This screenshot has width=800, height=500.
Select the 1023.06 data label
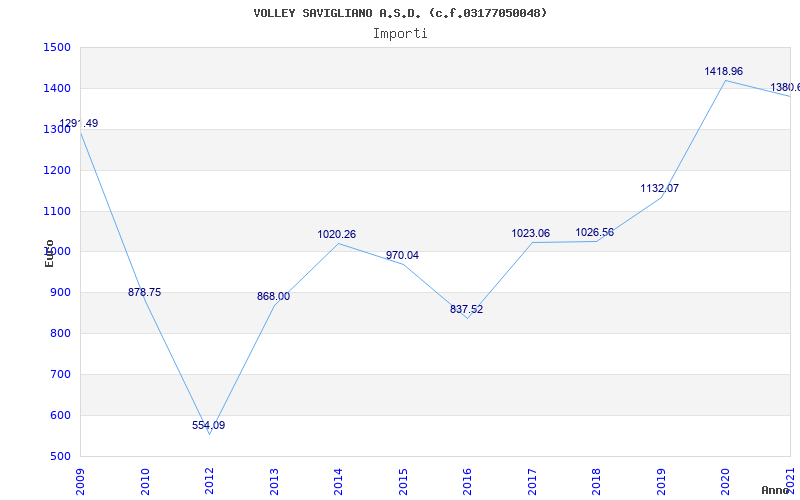coord(531,234)
